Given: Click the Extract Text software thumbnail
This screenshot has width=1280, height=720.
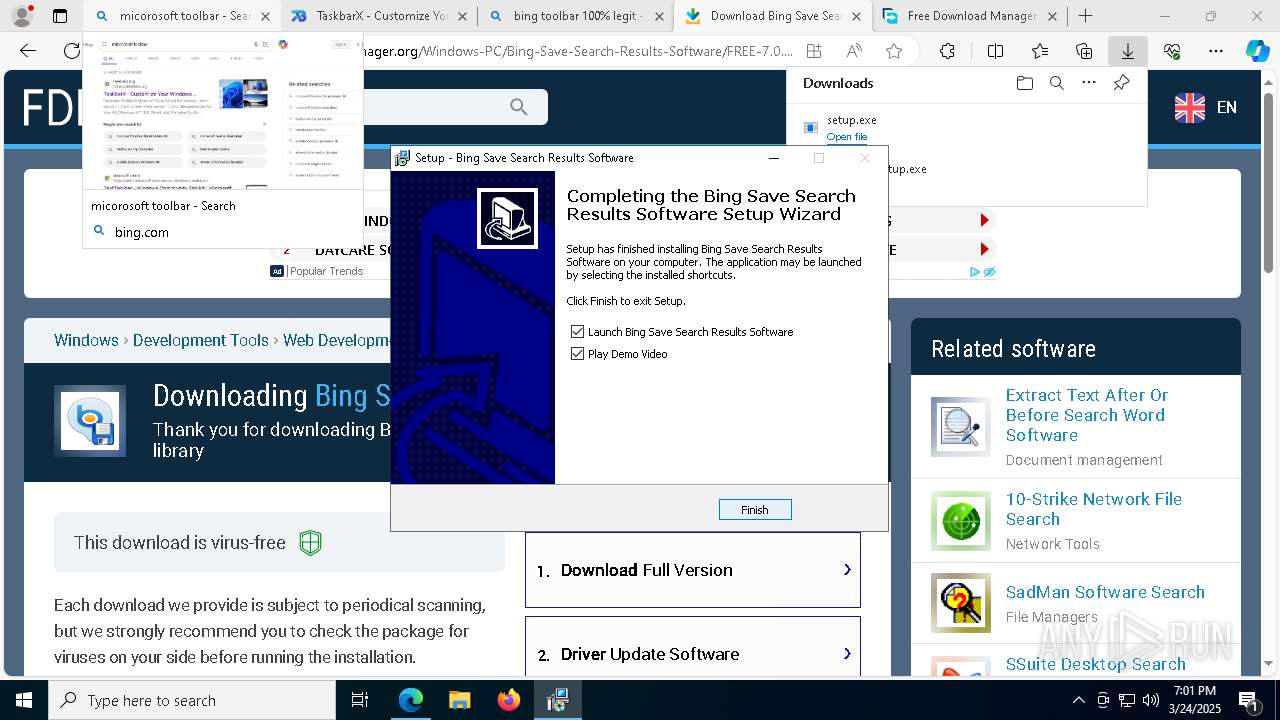Looking at the screenshot, I should [961, 427].
